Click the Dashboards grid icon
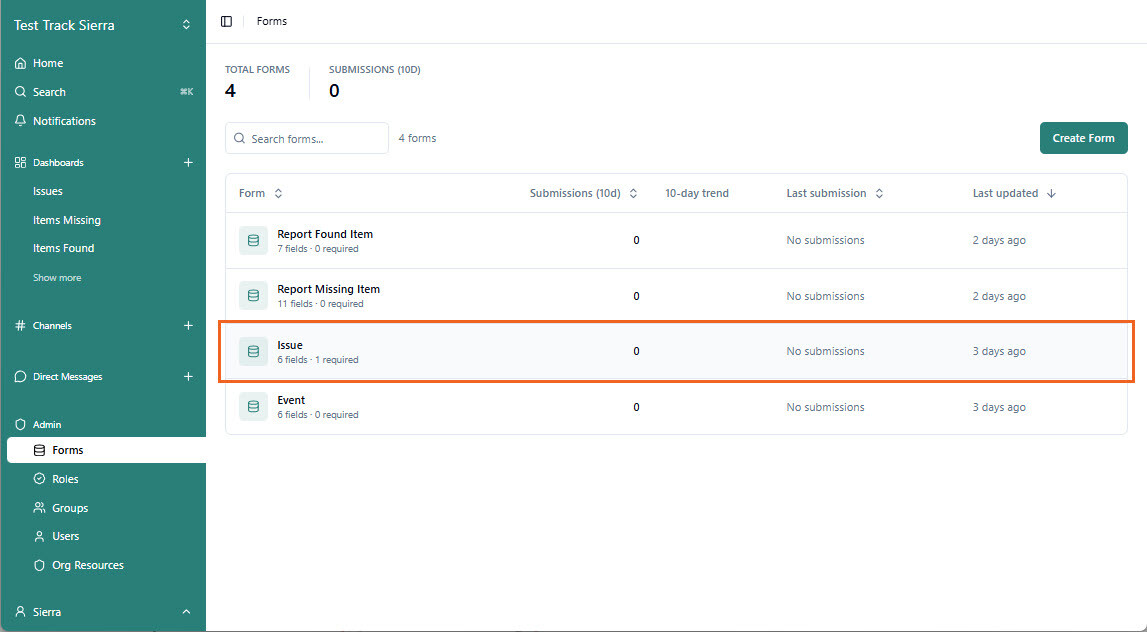 20,162
